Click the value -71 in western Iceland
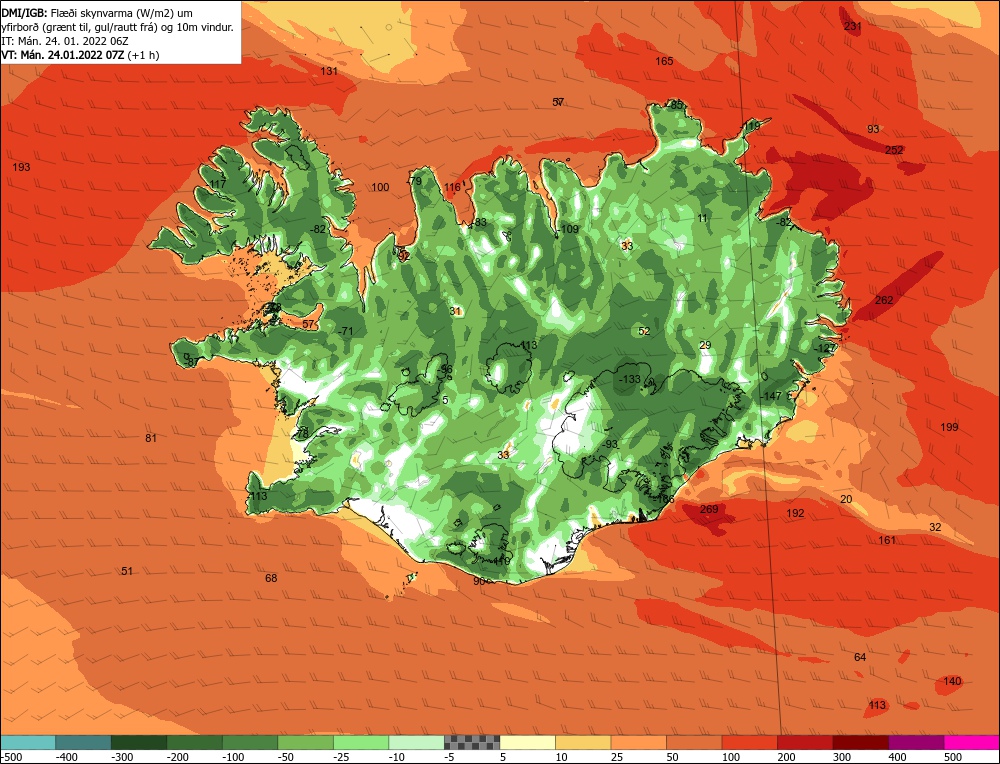Image resolution: width=1000 pixels, height=764 pixels. [345, 331]
